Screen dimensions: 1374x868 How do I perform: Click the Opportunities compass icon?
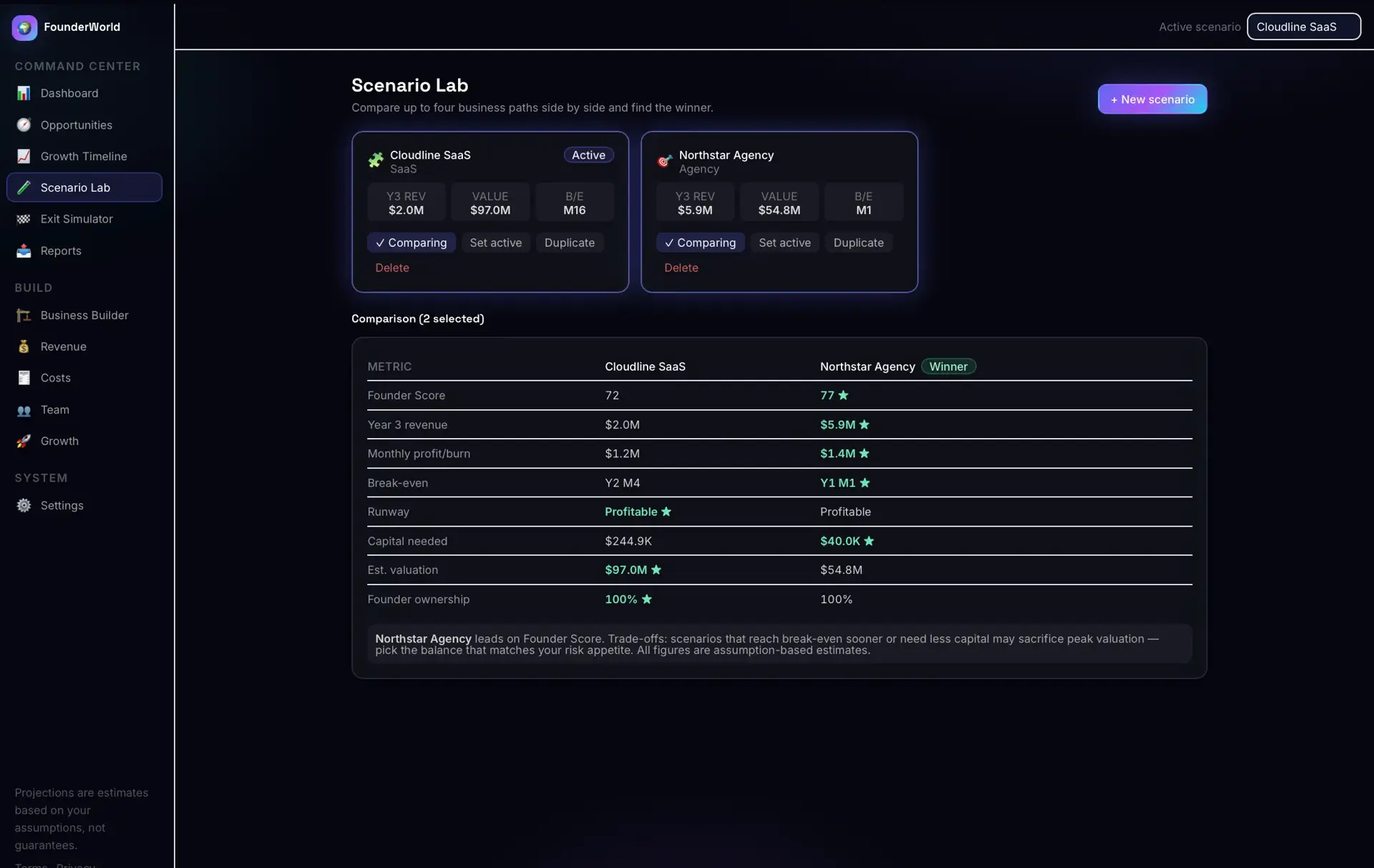(24, 125)
